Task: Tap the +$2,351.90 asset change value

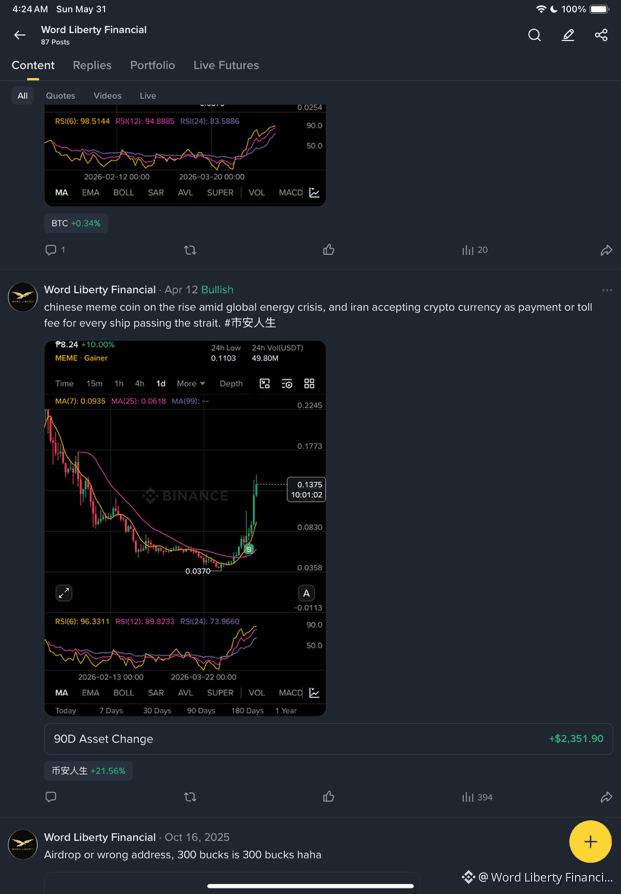Action: (576, 739)
